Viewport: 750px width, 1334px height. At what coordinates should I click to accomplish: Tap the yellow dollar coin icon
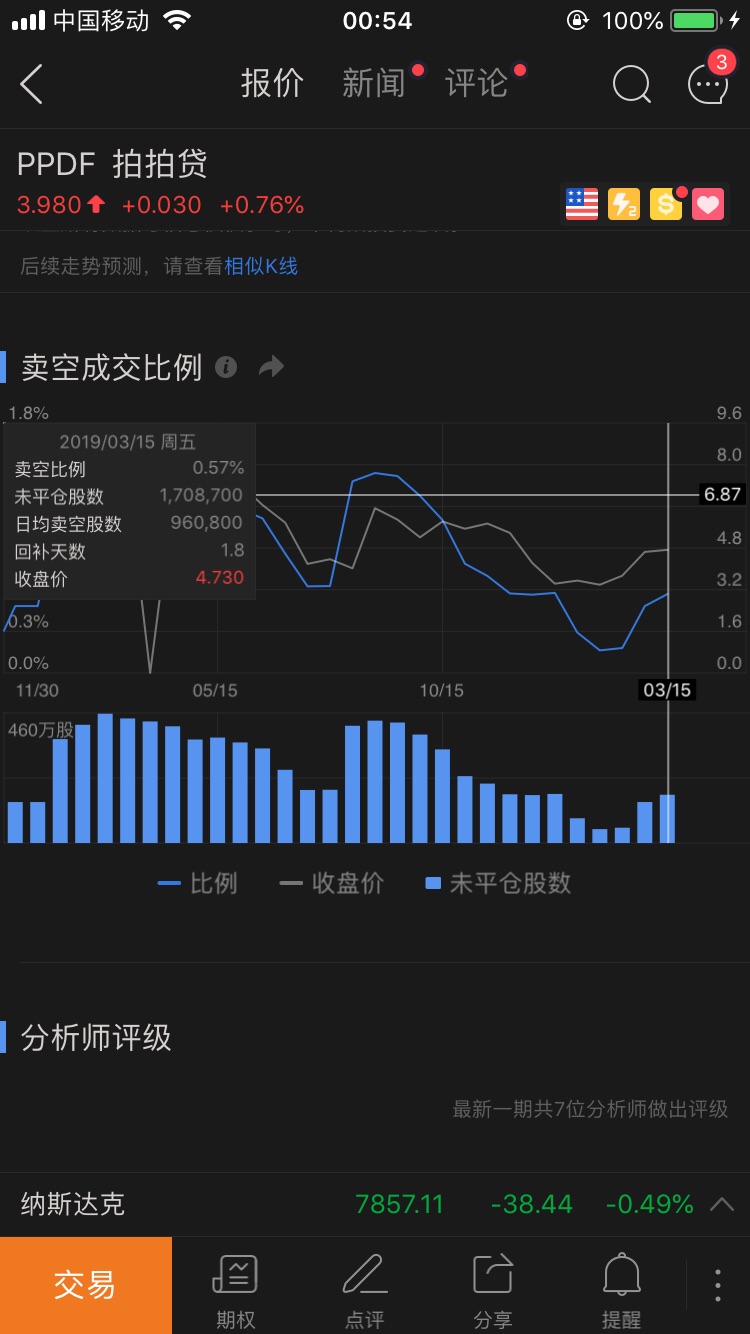coord(666,204)
